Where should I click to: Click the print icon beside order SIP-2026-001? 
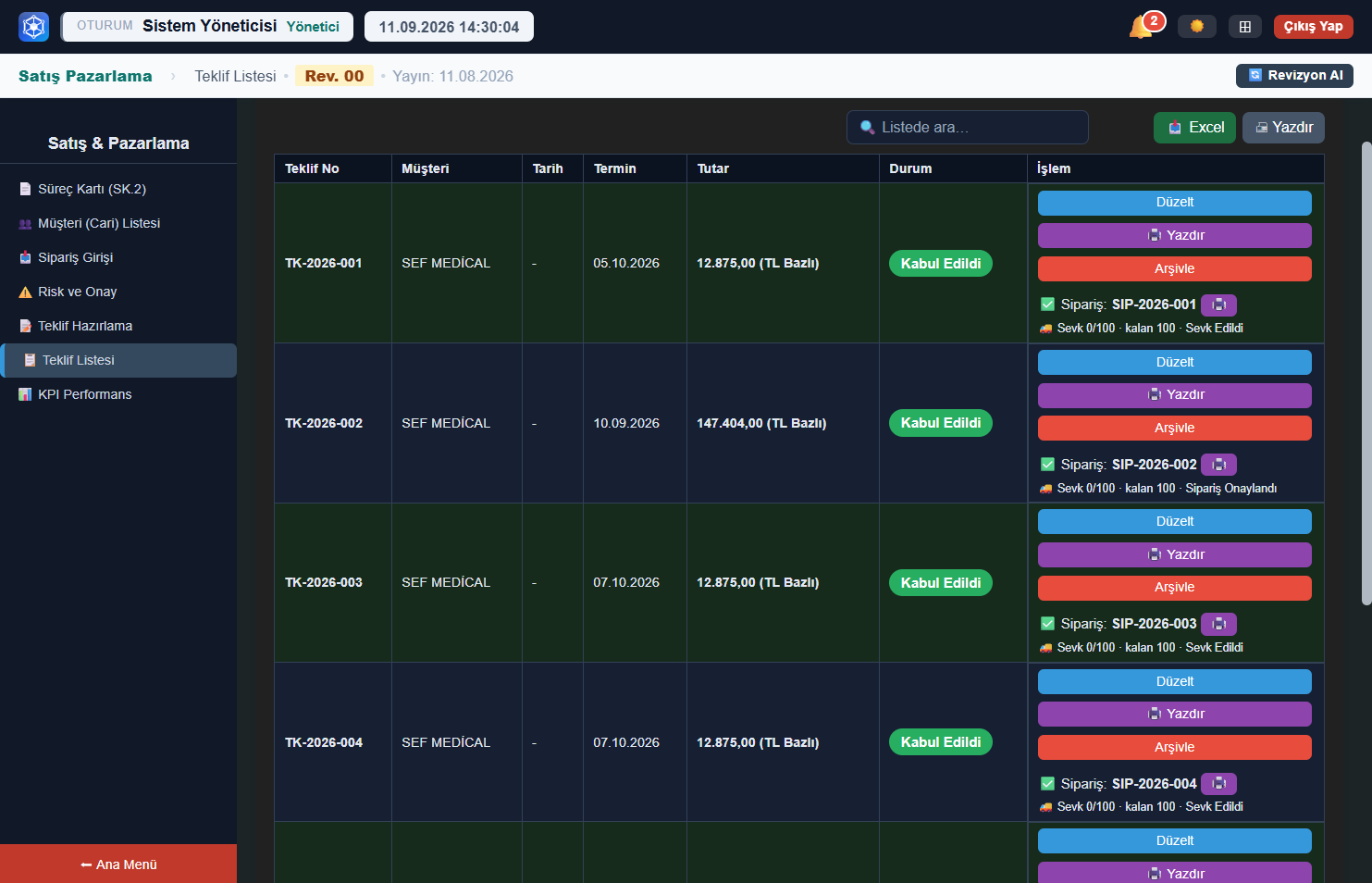1219,305
